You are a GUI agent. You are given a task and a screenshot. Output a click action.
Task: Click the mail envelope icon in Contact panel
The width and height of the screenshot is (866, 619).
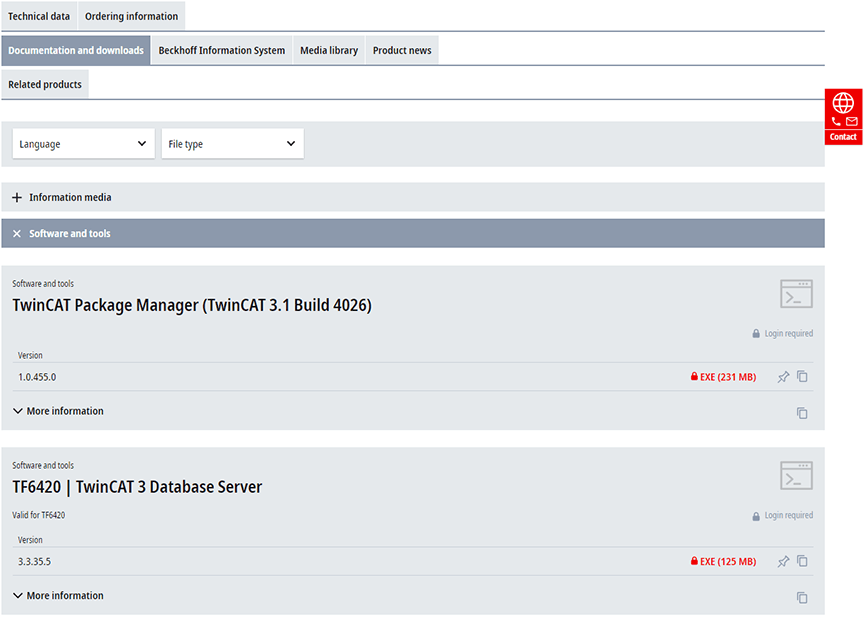pos(851,121)
